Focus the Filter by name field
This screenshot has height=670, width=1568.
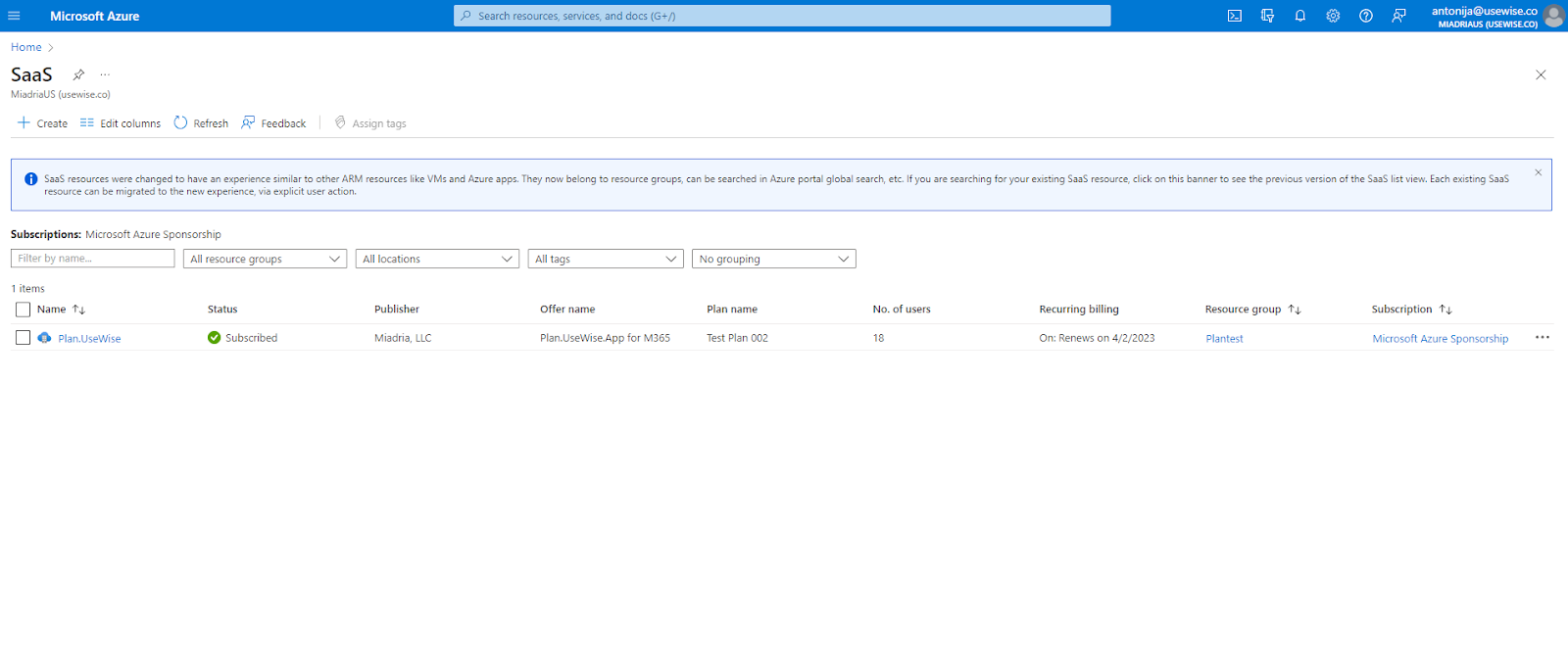(x=93, y=259)
